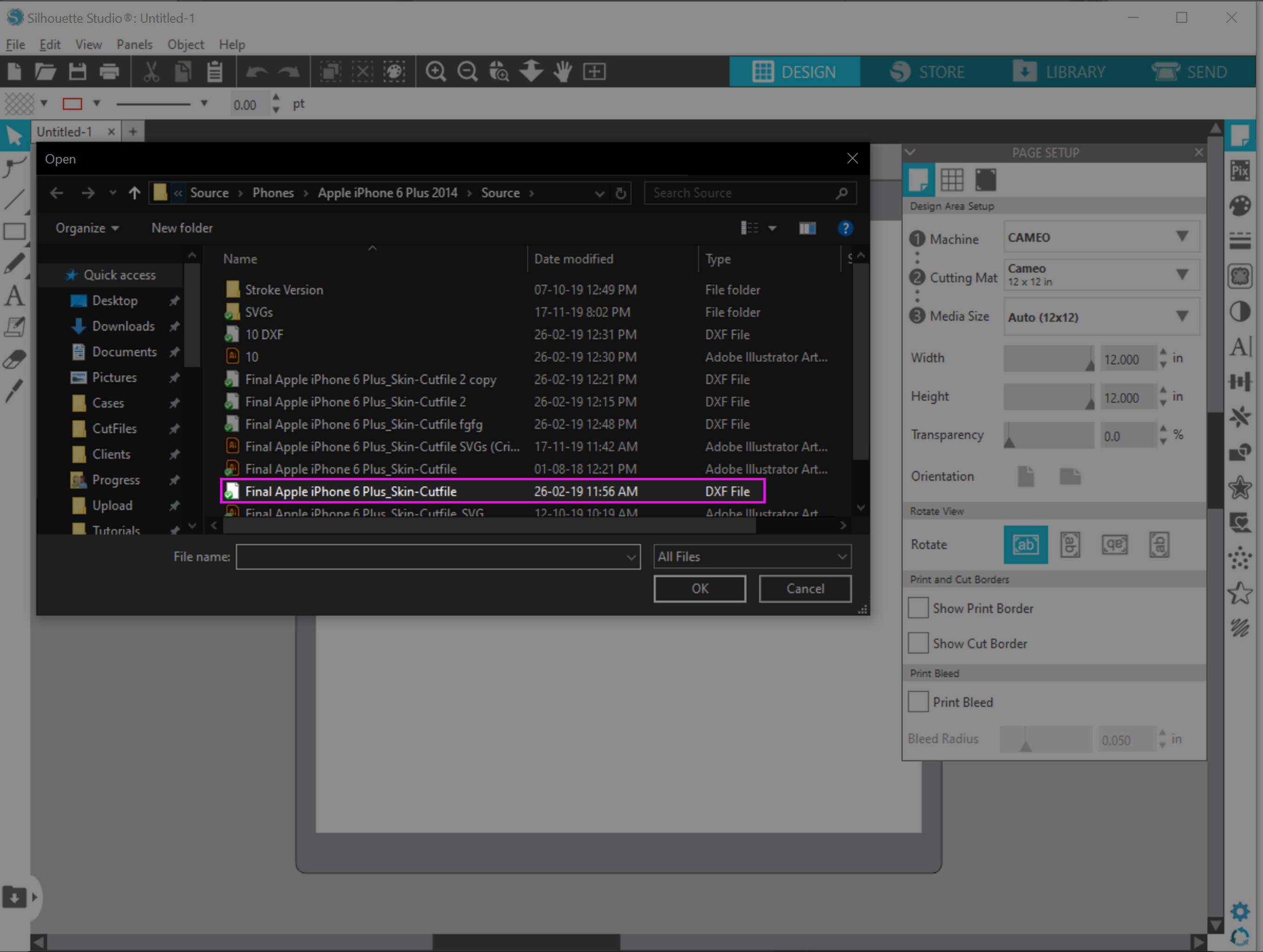Click the Transparency slider

[1049, 435]
